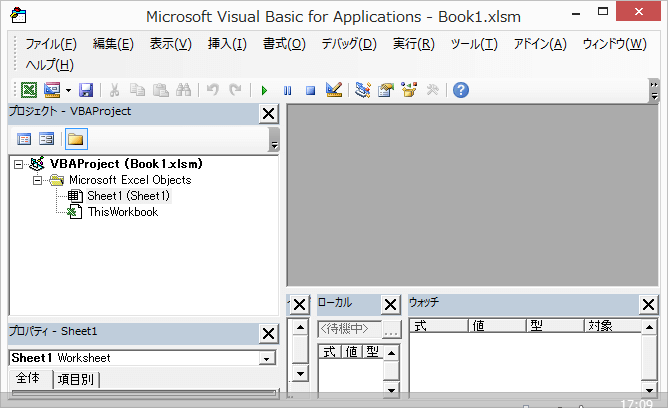
Task: Collapse VBAProject (Book1.xlsm) tree node
Action: (18, 164)
